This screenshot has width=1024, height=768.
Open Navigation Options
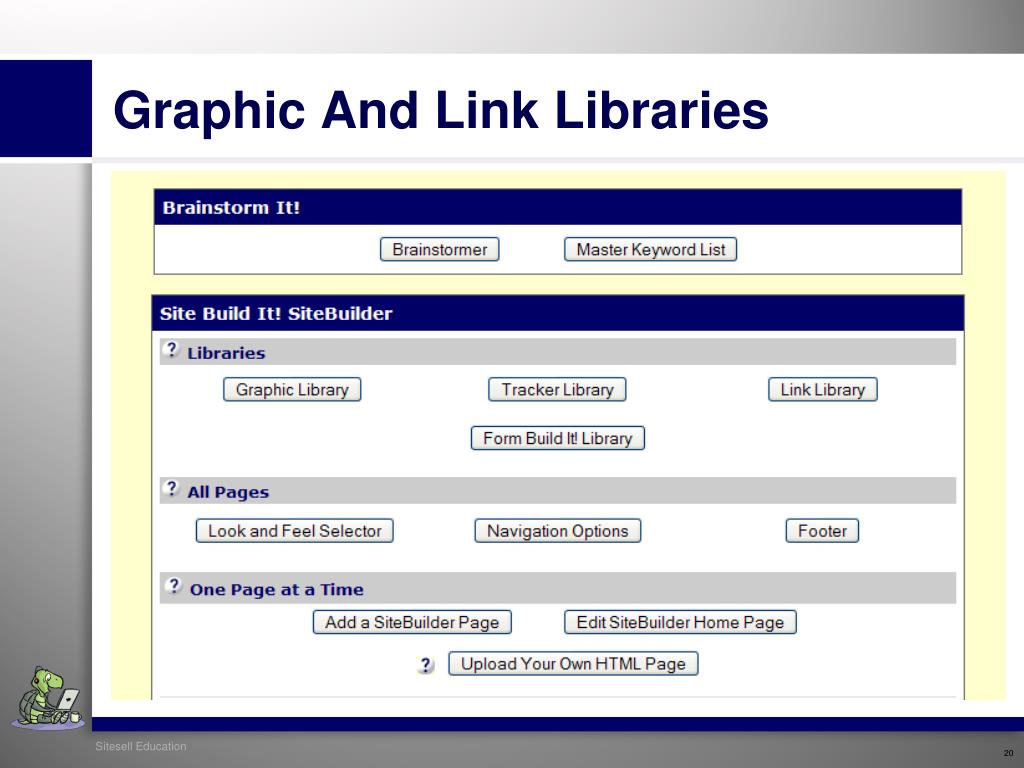pyautogui.click(x=558, y=531)
